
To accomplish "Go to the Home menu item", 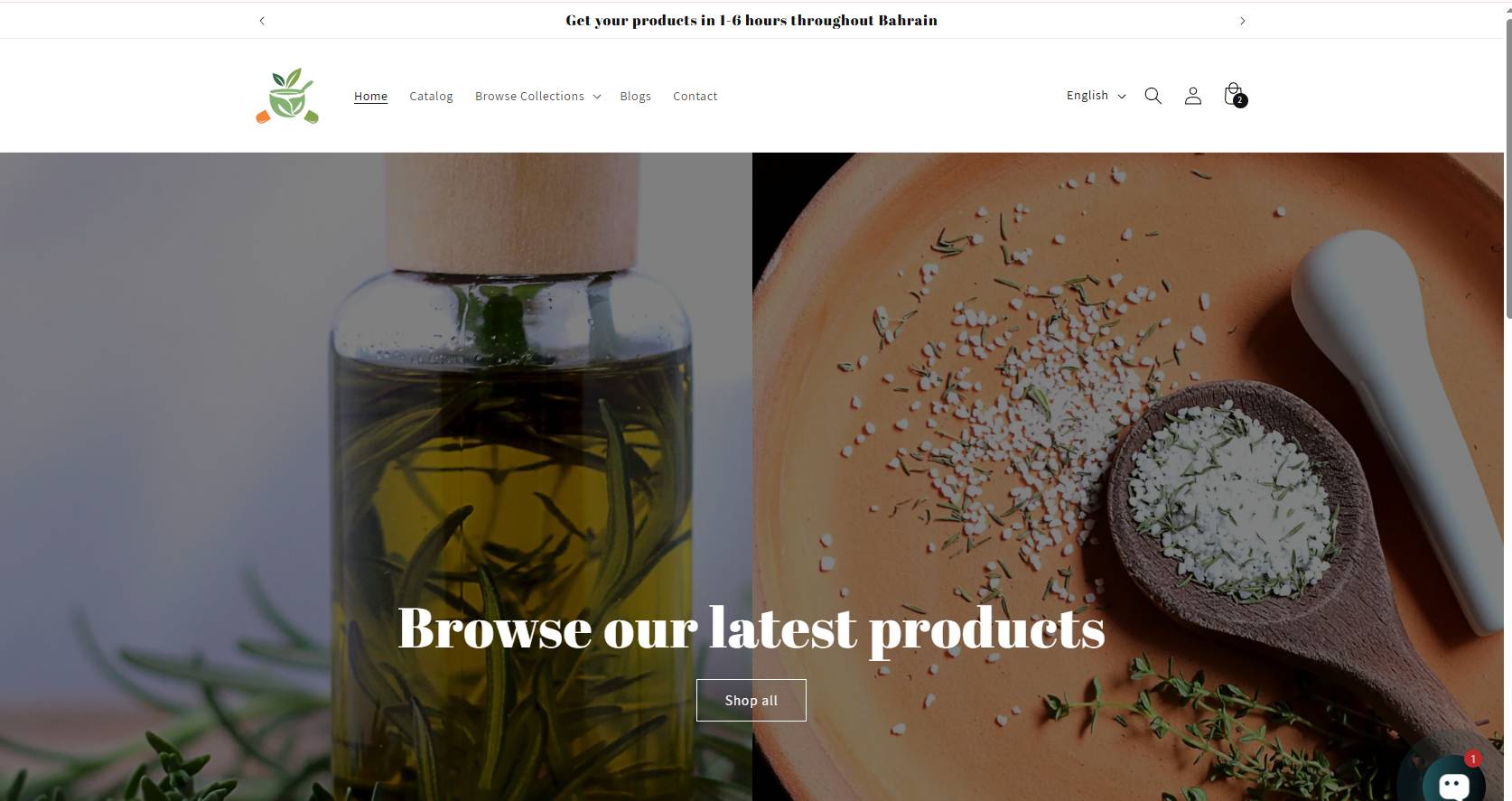I will (x=370, y=96).
